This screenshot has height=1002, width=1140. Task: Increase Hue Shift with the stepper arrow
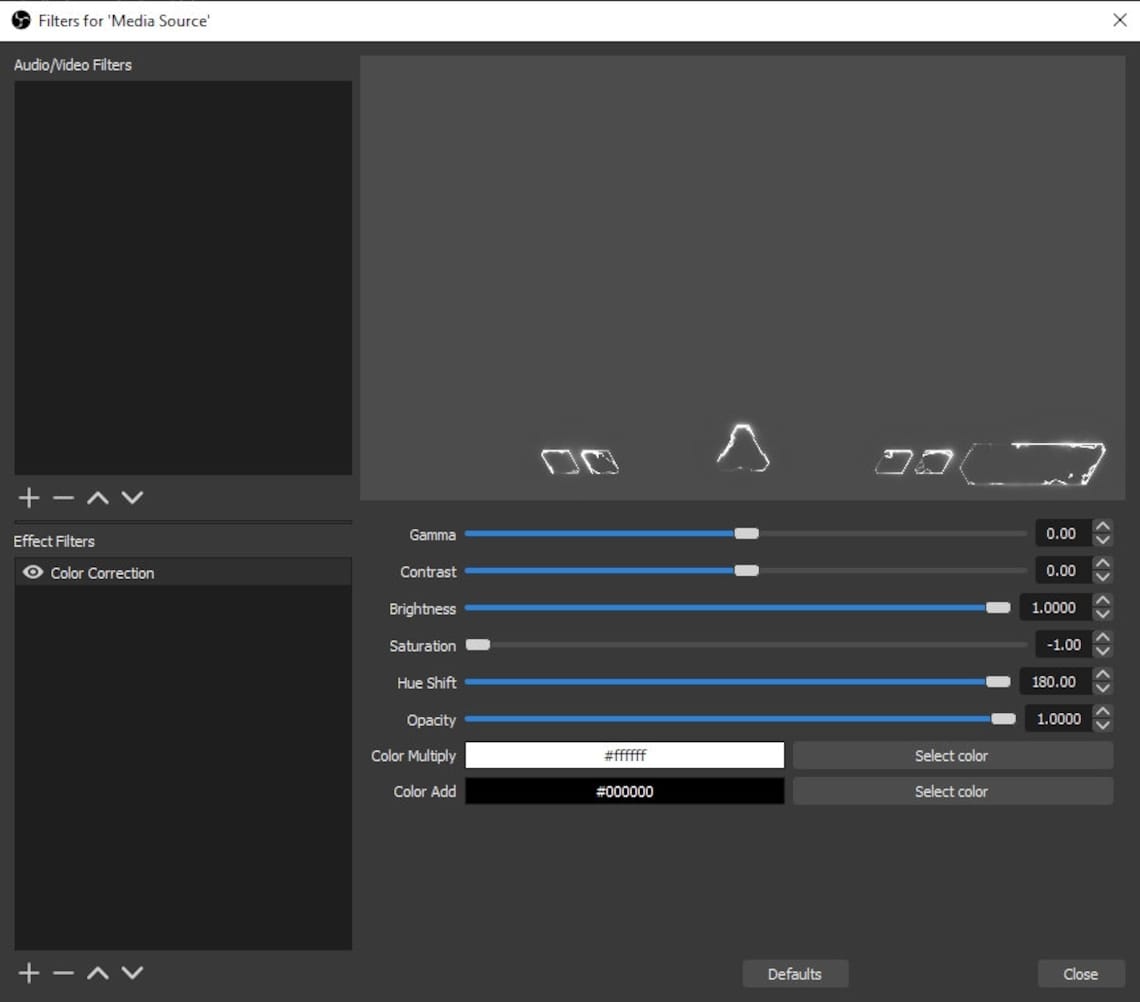1103,675
